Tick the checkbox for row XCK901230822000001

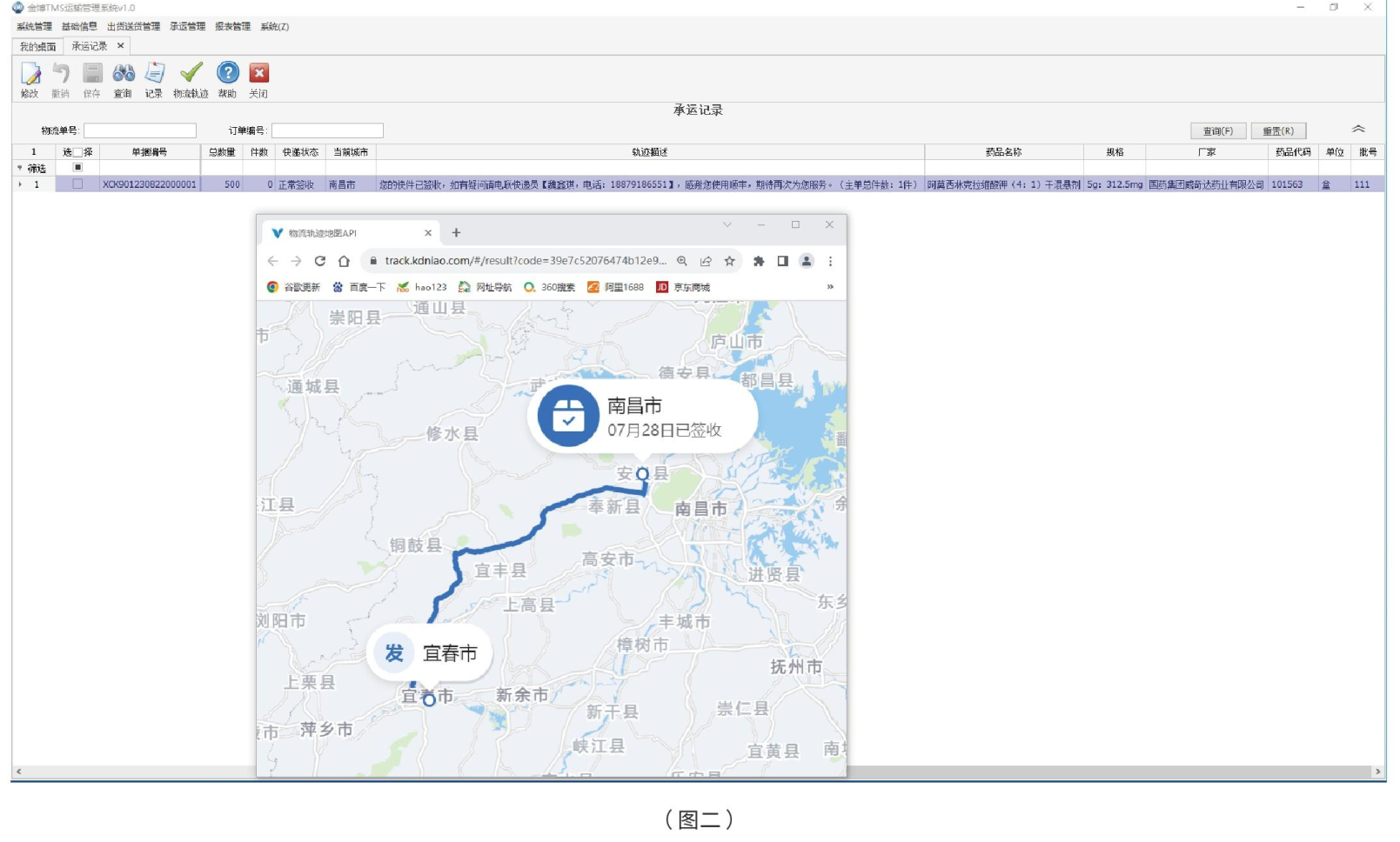point(77,184)
